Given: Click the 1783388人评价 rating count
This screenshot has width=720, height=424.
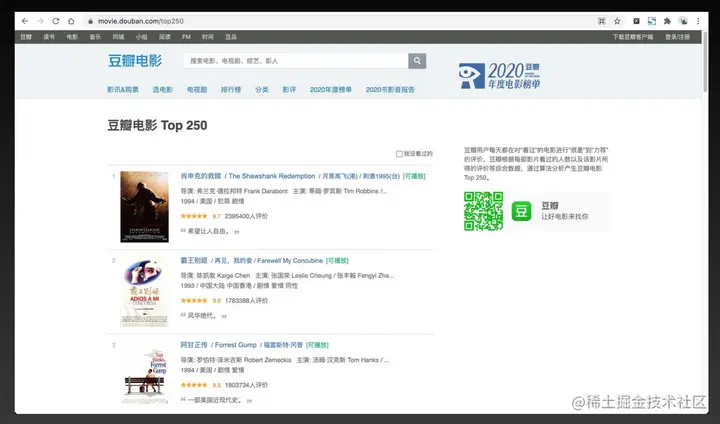Looking at the screenshot, I should (x=246, y=300).
